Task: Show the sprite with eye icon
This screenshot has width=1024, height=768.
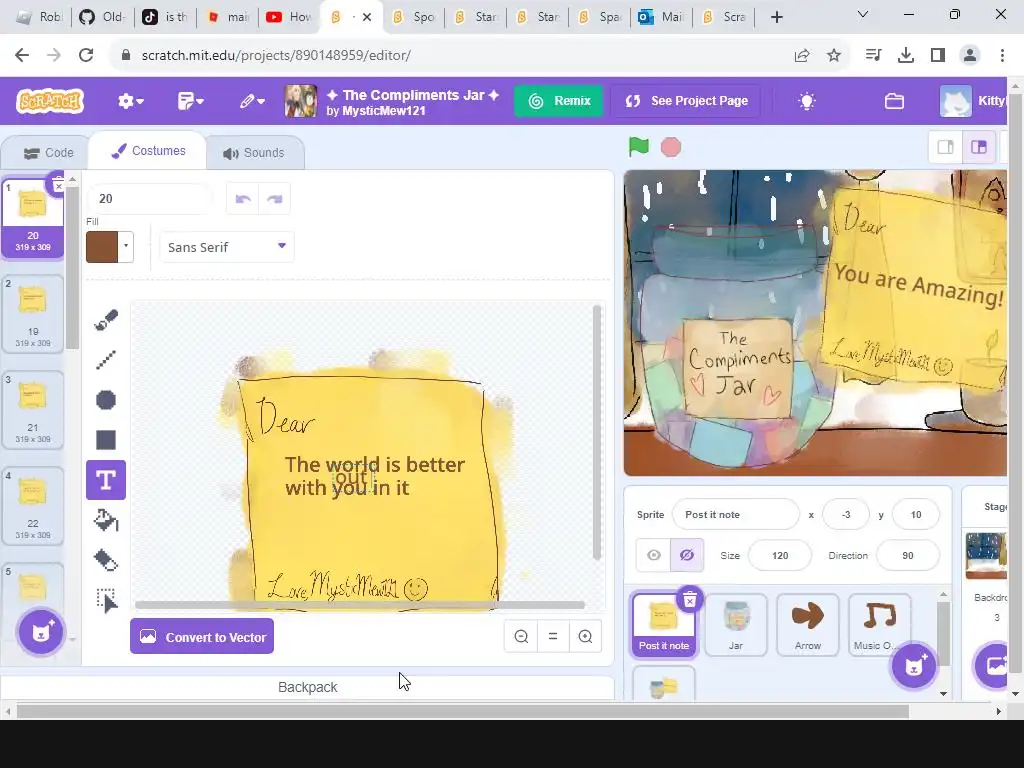Action: [654, 555]
